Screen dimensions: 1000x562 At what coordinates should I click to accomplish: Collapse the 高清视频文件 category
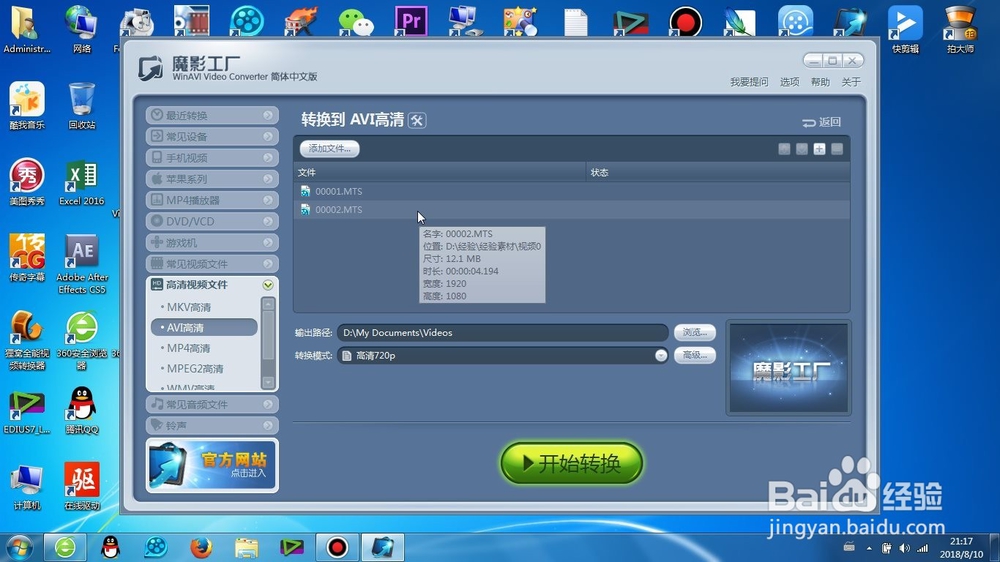coord(212,285)
